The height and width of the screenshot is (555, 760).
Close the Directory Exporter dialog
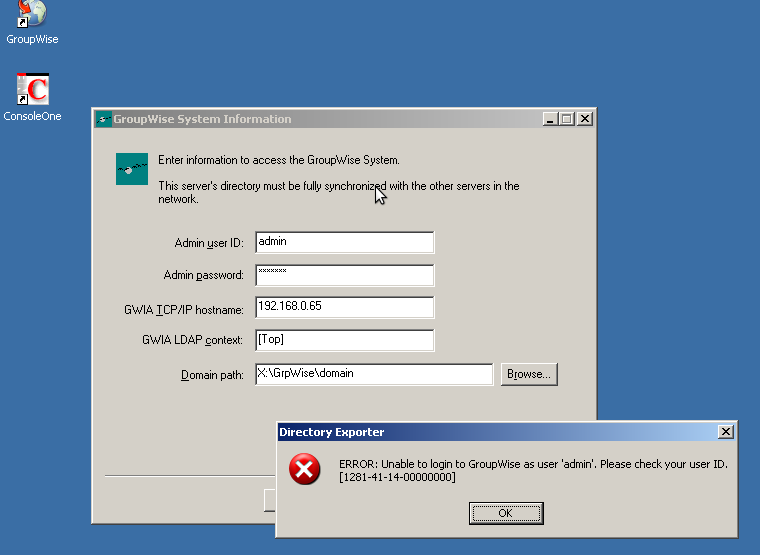(726, 431)
